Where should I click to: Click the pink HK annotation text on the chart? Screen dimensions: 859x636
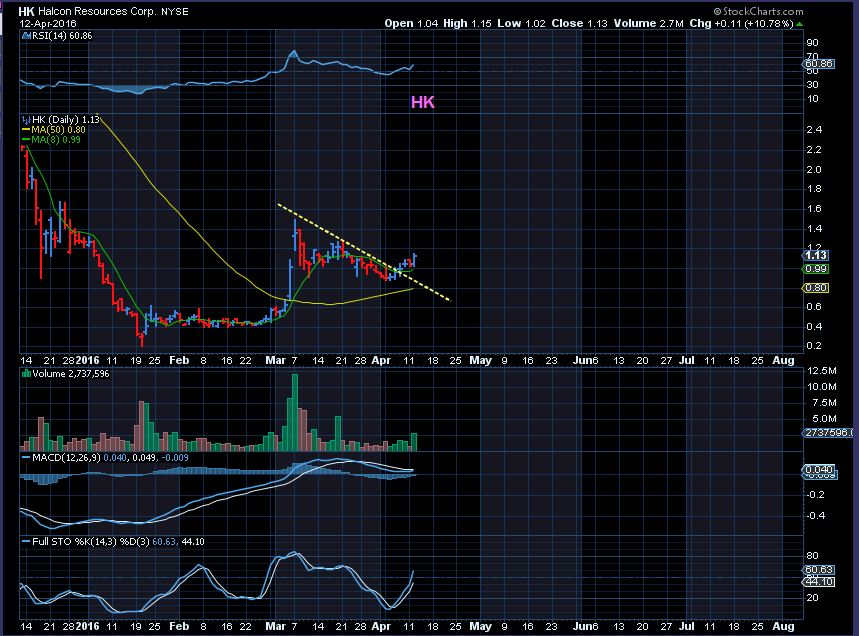pyautogui.click(x=423, y=102)
